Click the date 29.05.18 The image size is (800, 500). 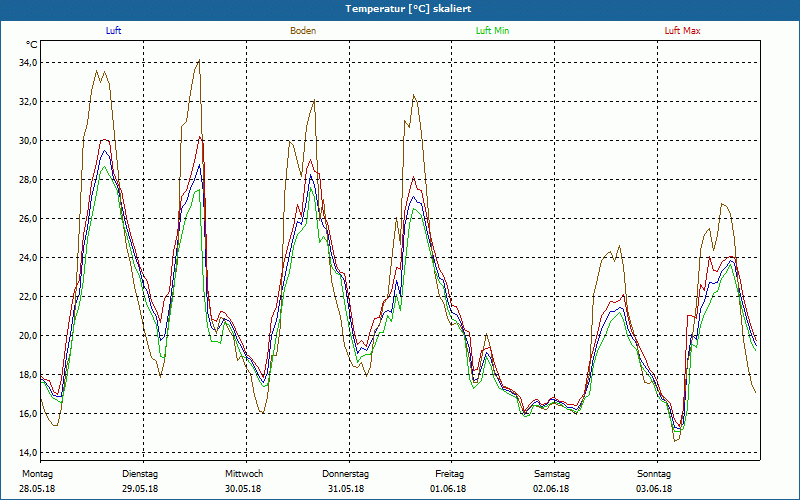140,489
